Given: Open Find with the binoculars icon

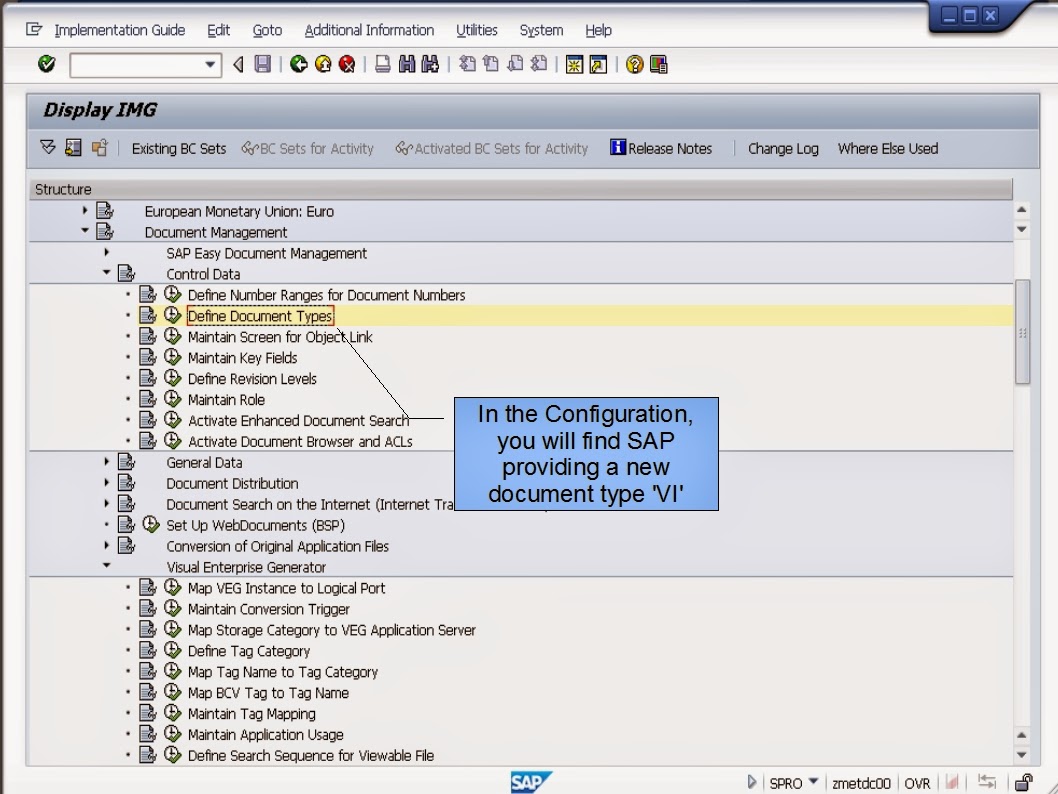Looking at the screenshot, I should [x=408, y=64].
